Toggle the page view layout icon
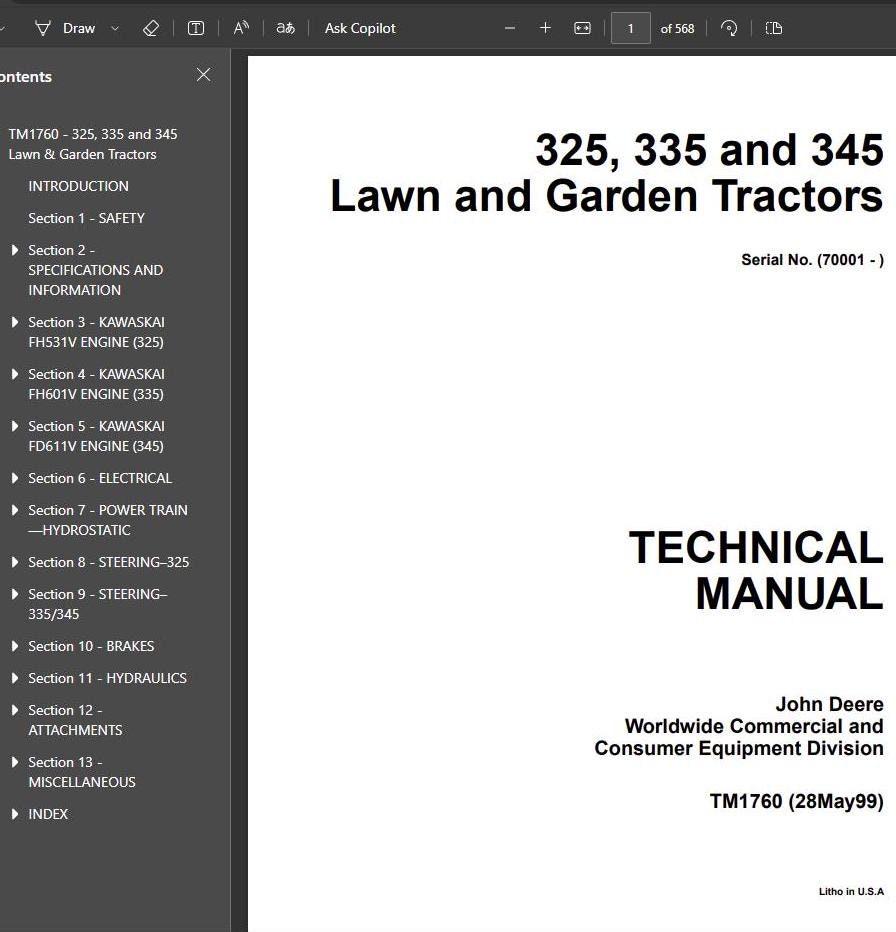Image resolution: width=896 pixels, height=932 pixels. click(773, 28)
